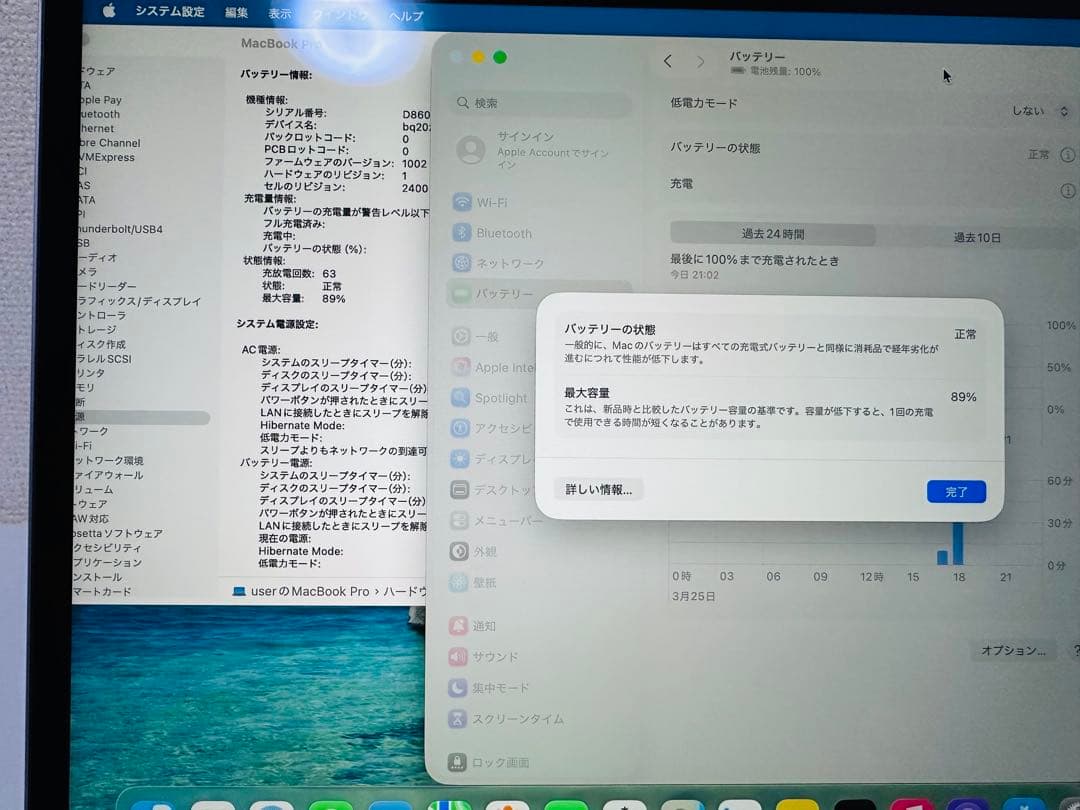The image size is (1080, 810).
Task: Click the green zoom window button
Action: coord(500,57)
